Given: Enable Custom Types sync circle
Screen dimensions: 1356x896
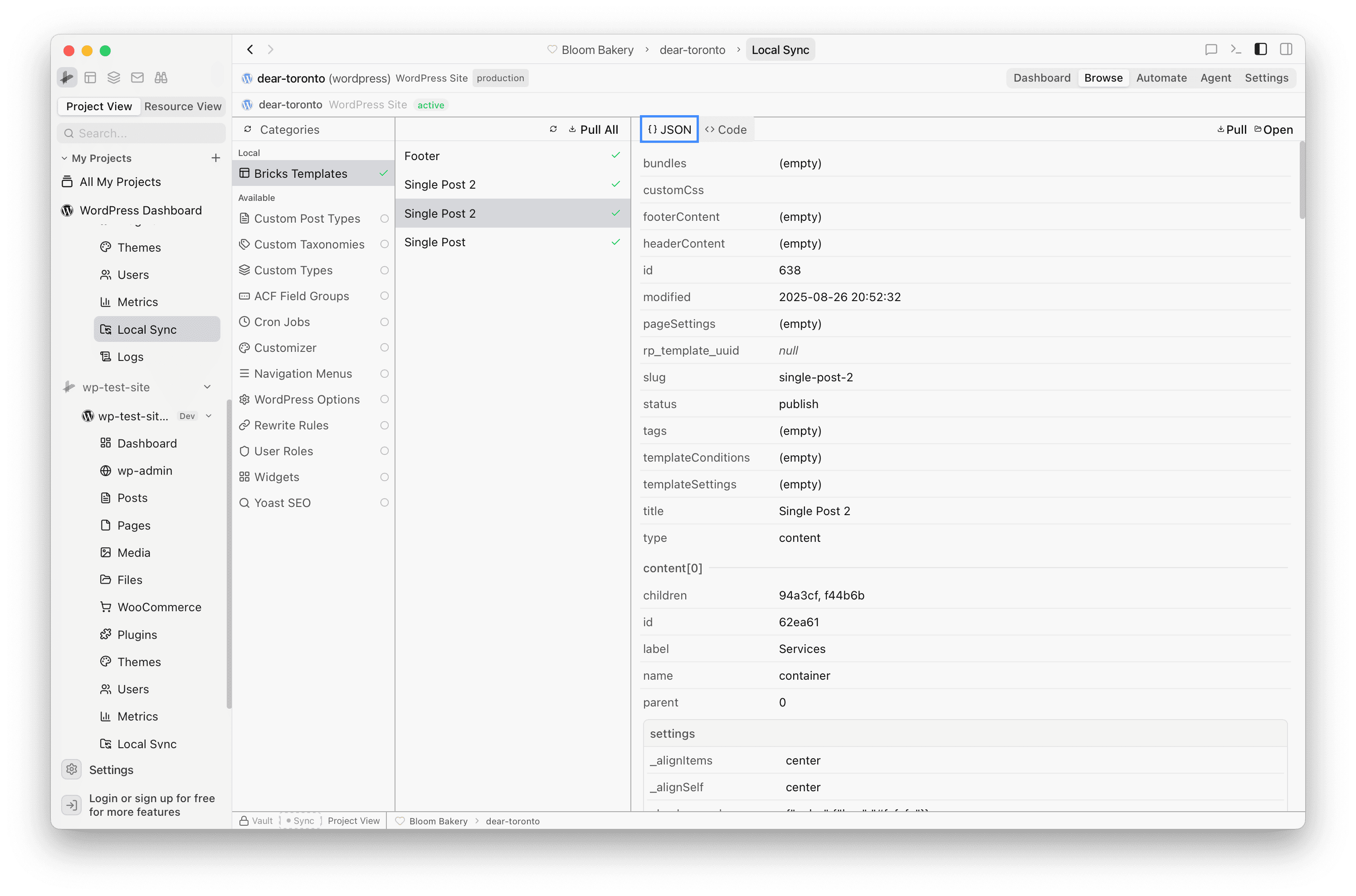Looking at the screenshot, I should 385,270.
